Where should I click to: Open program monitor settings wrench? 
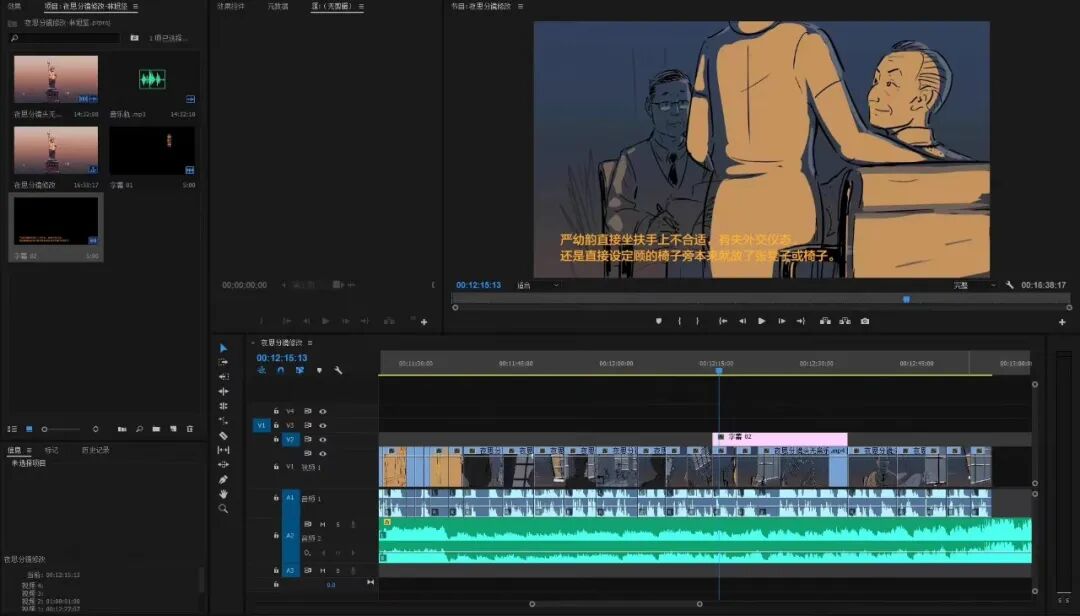1010,285
